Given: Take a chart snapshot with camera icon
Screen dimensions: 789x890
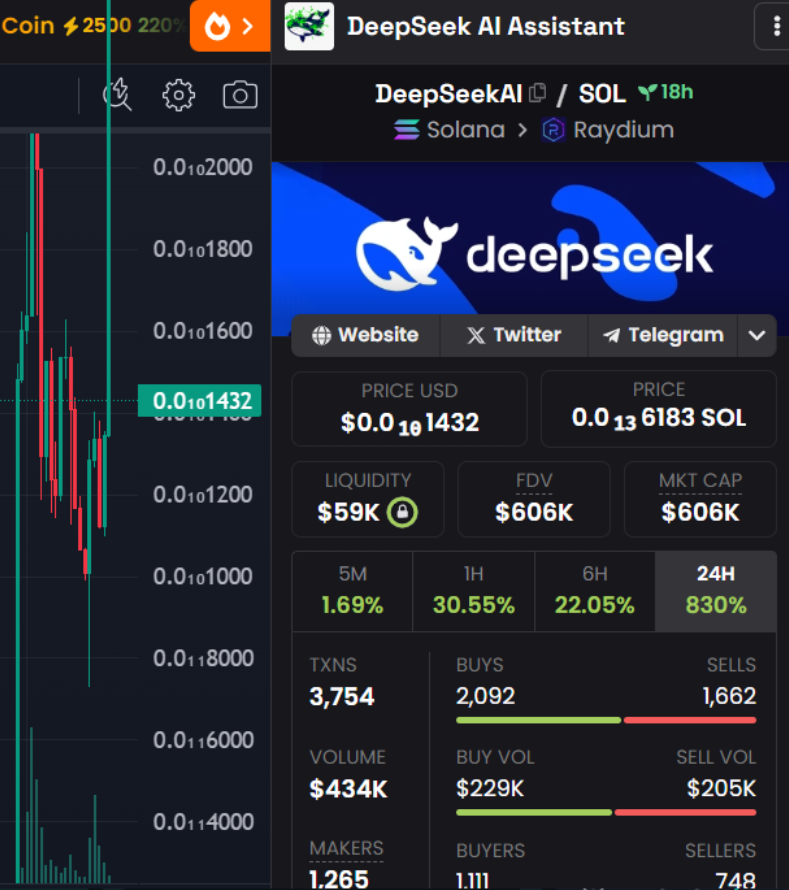Looking at the screenshot, I should coord(240,95).
